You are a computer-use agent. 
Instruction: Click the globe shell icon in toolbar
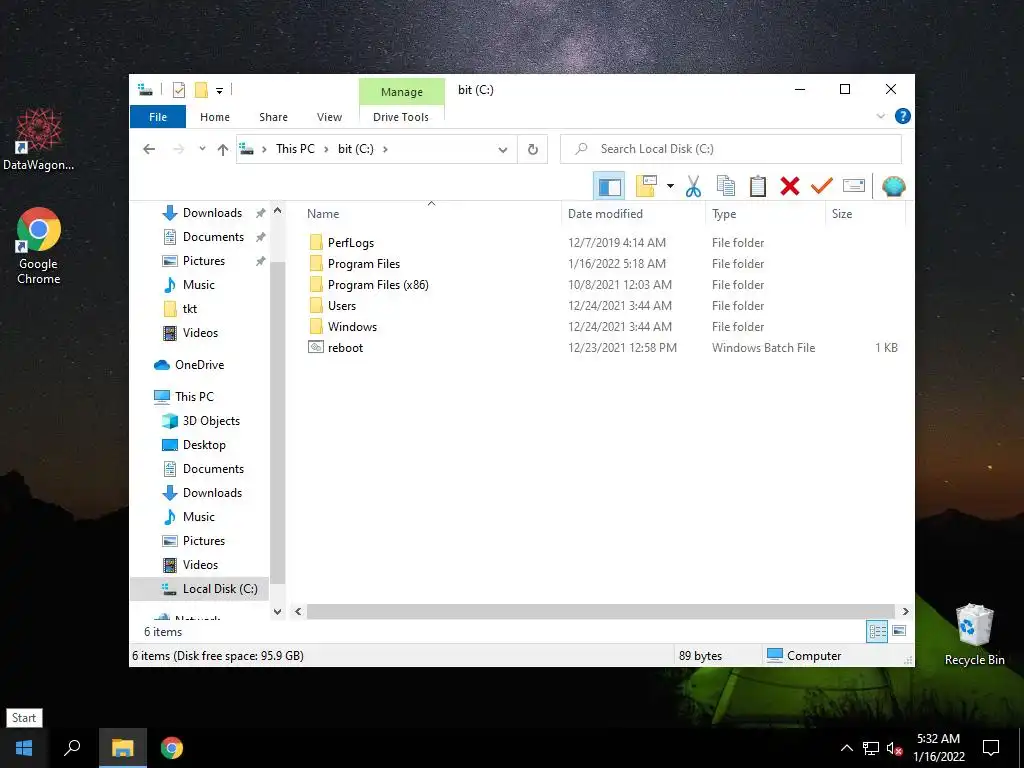tap(893, 187)
